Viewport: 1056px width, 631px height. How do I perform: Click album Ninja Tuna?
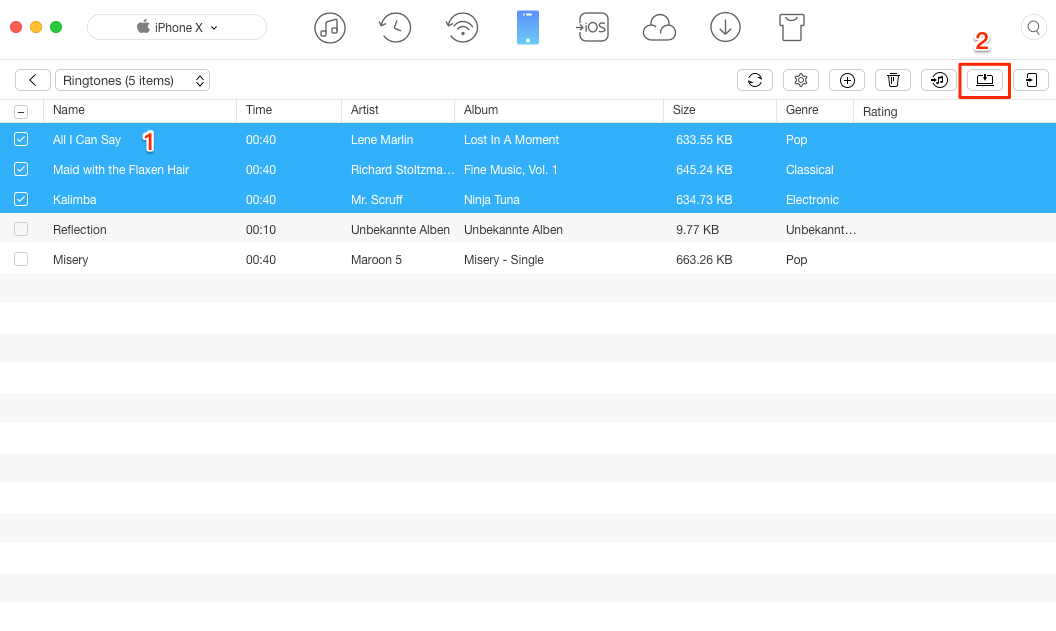point(492,200)
